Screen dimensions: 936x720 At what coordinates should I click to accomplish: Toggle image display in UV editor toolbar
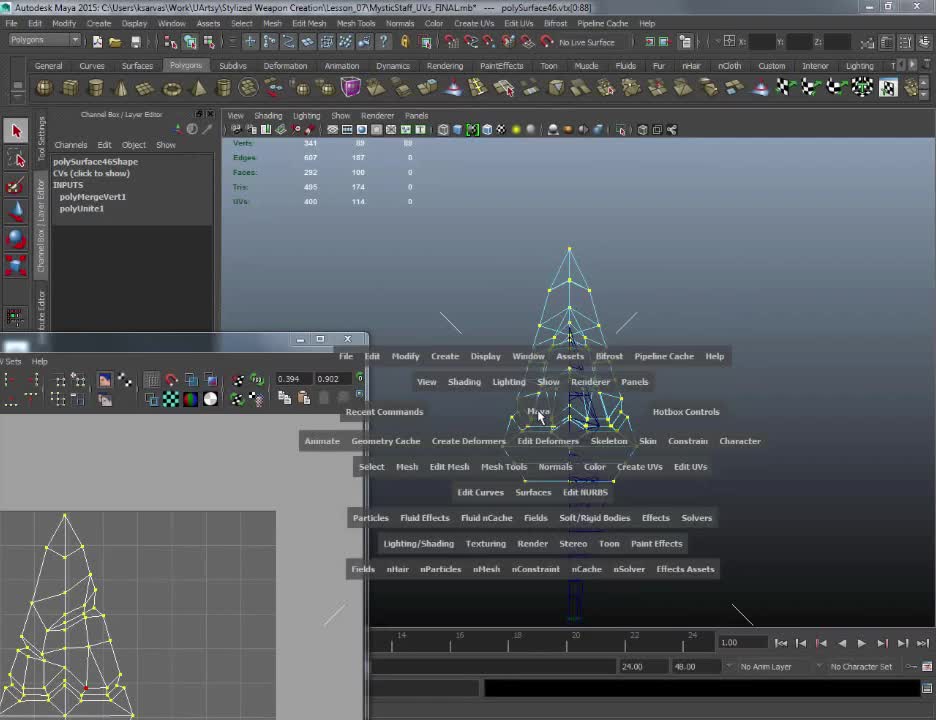pos(105,380)
